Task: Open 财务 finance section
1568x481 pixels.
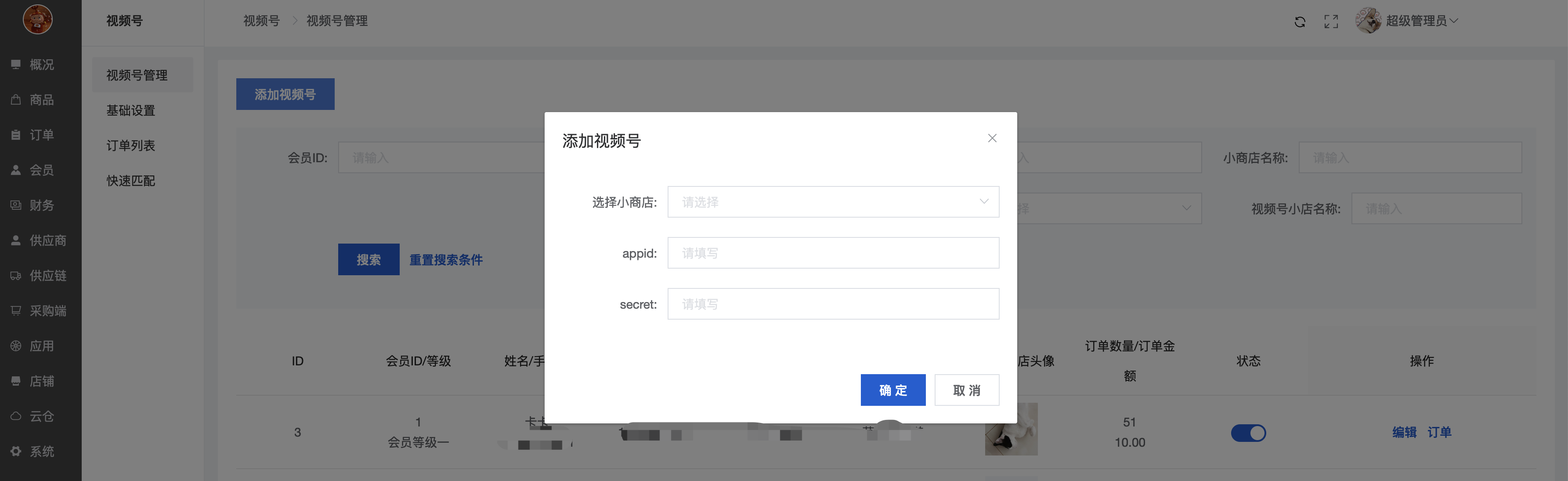Action: pos(41,205)
